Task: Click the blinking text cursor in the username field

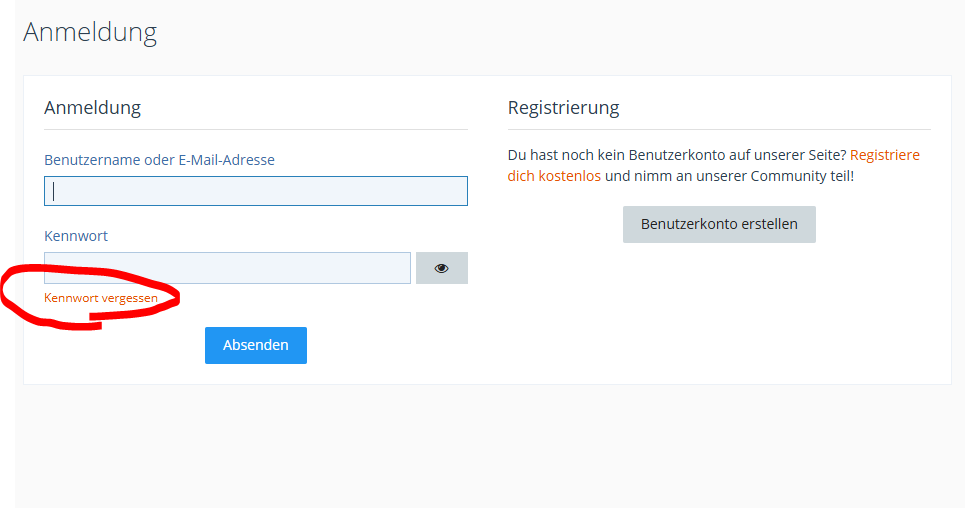Action: coord(54,191)
